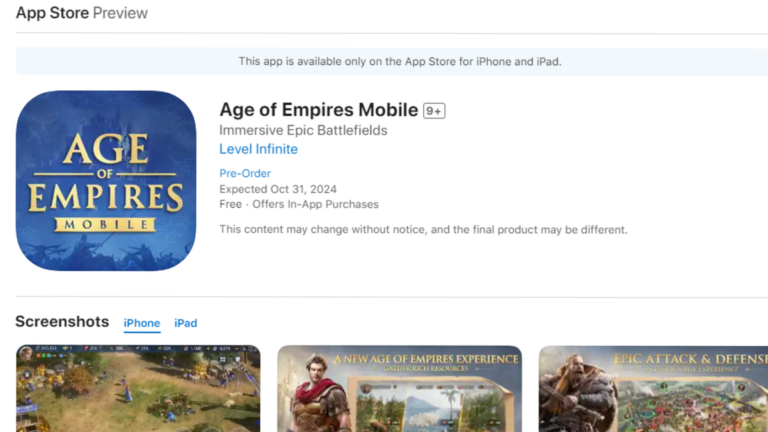
Task: Open the Level Infinite developer page
Action: coord(258,149)
